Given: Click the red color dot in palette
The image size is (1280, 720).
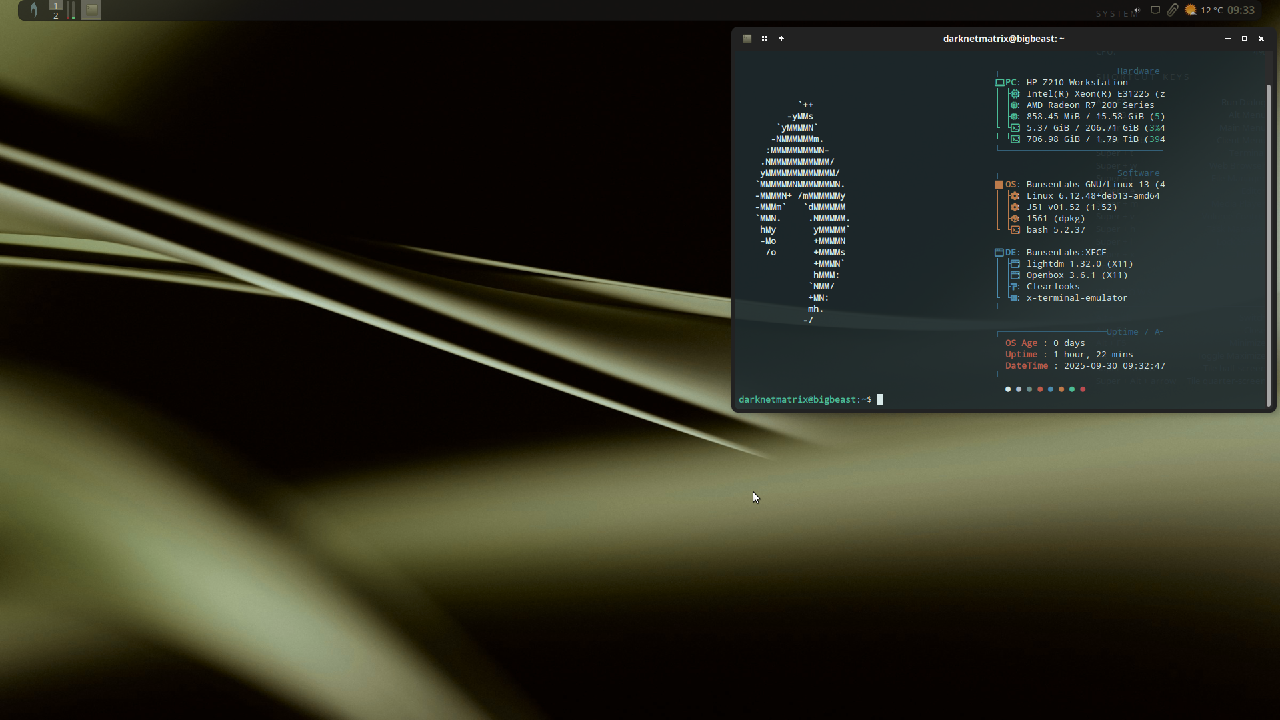Looking at the screenshot, I should (x=1082, y=389).
